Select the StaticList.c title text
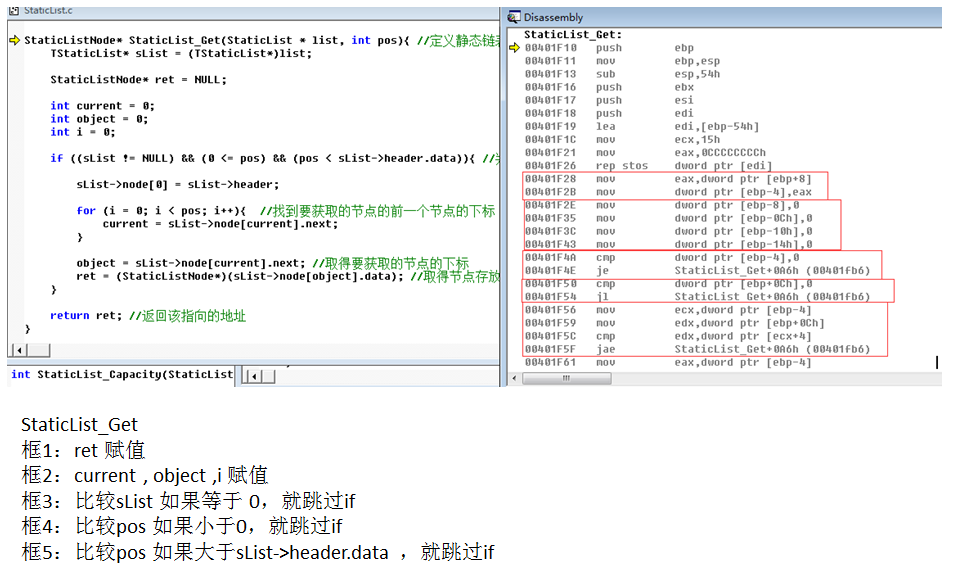961x584 pixels. pos(48,10)
